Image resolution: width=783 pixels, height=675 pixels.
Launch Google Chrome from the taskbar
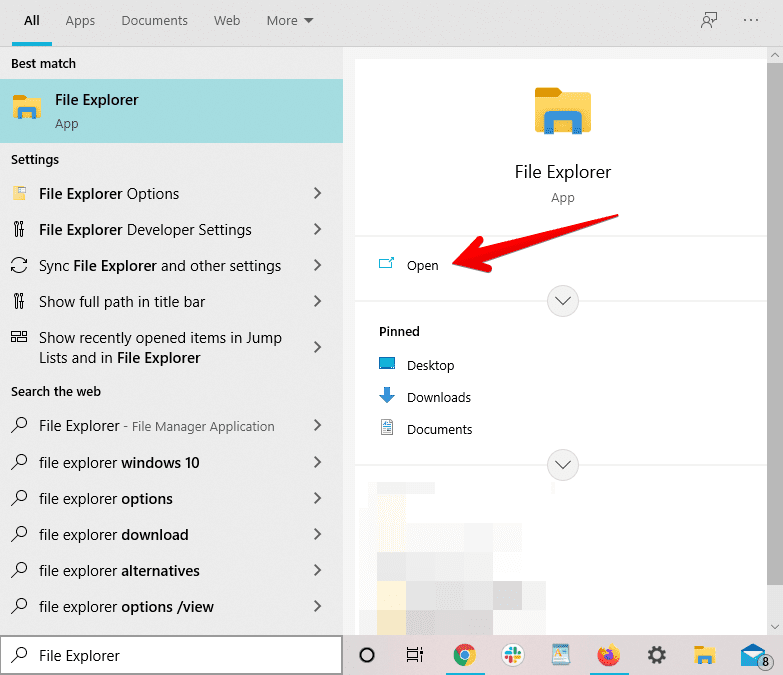(465, 655)
